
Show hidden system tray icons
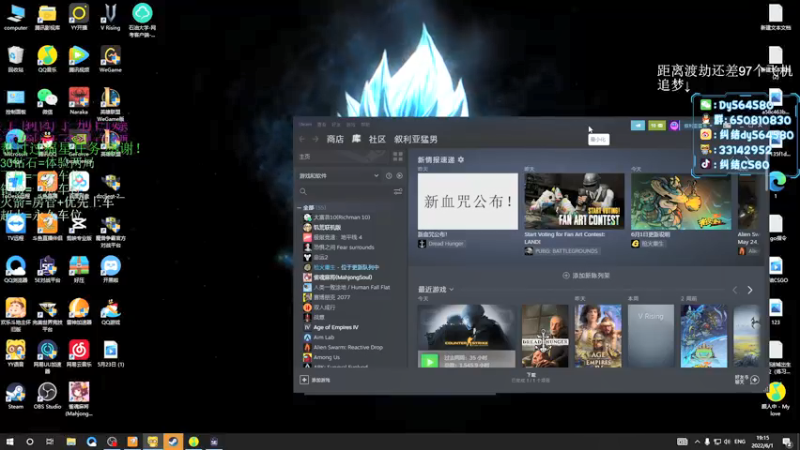(x=697, y=441)
